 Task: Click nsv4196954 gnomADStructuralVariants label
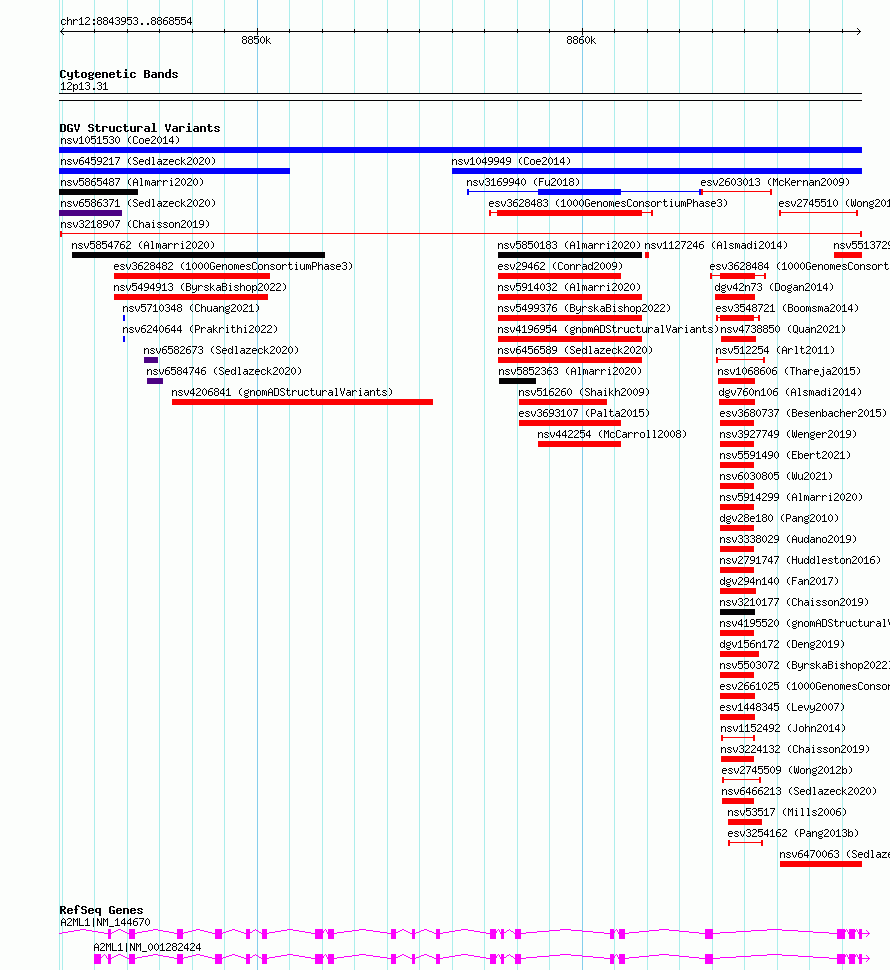(x=608, y=330)
